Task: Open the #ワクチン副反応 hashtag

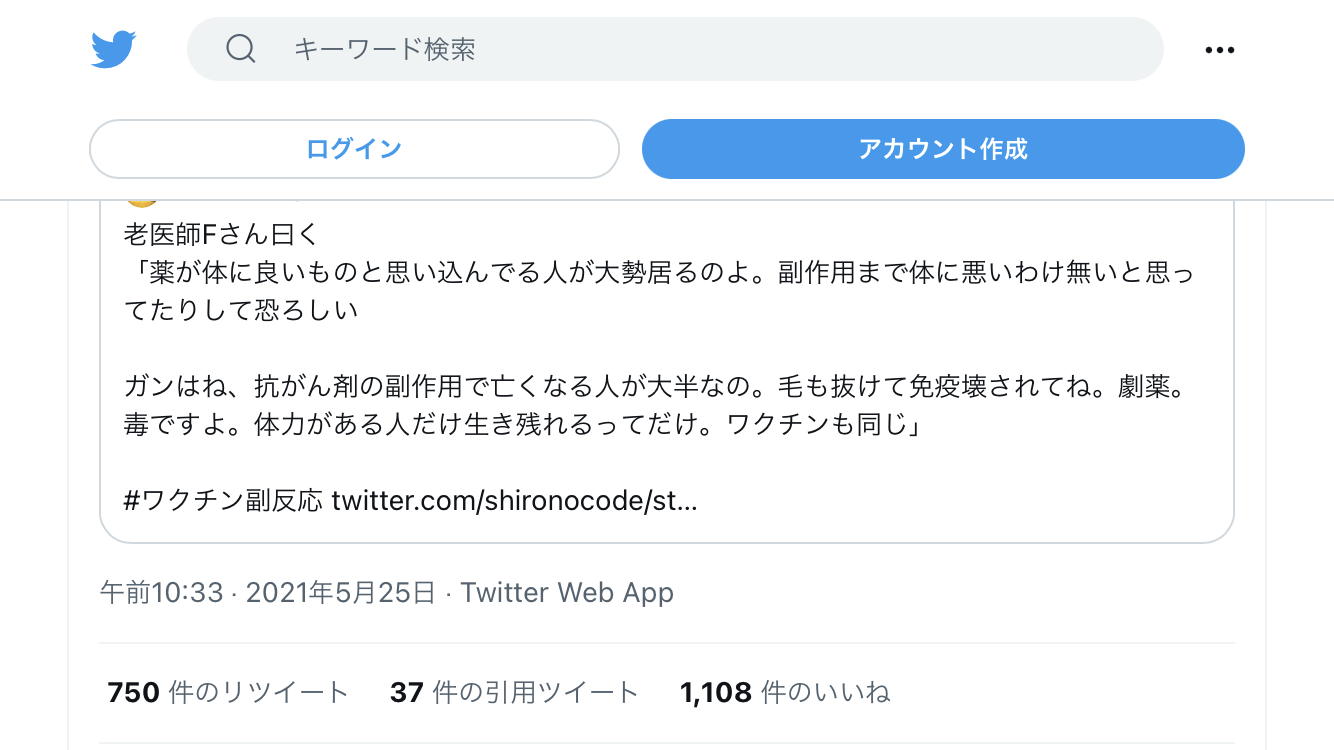Action: 223,500
